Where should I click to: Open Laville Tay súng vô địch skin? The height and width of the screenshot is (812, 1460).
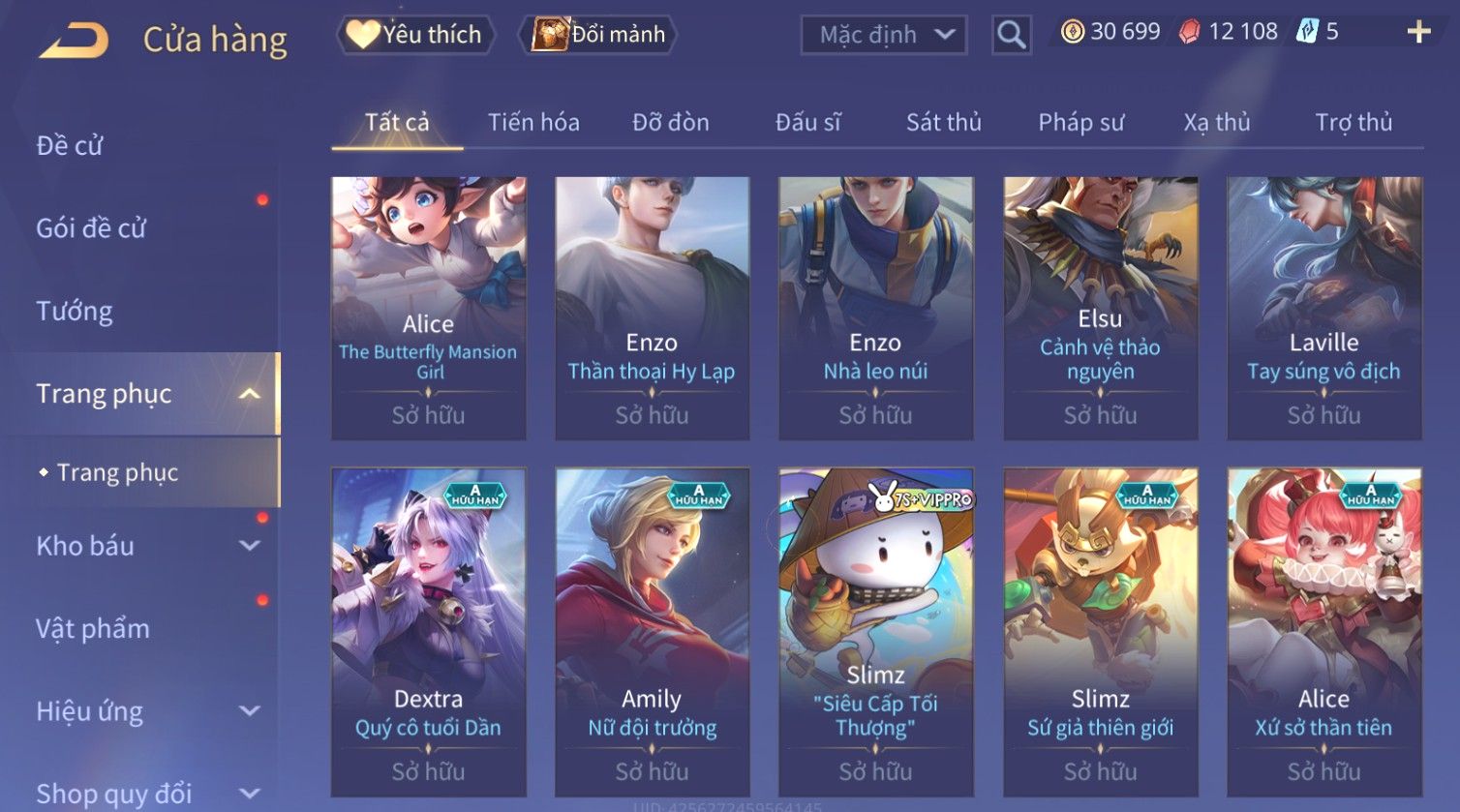[1323, 308]
